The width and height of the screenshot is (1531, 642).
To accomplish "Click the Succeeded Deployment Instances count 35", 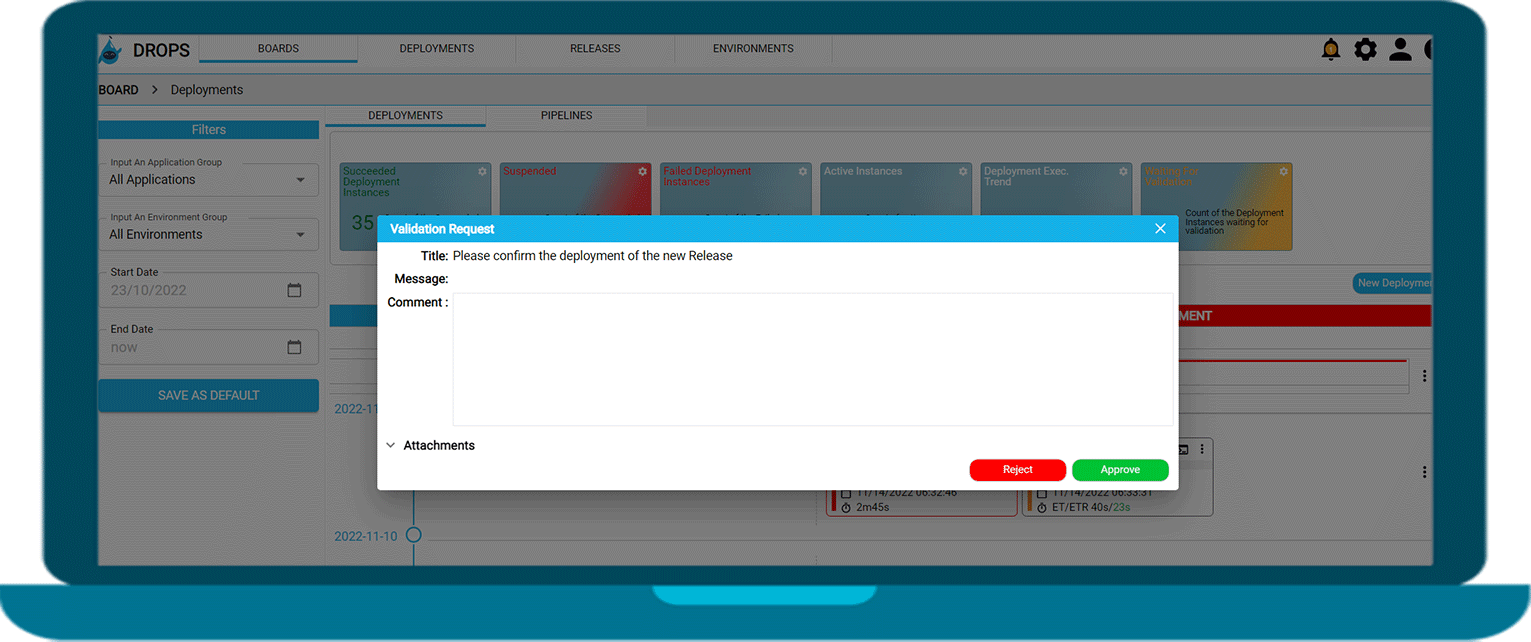I will click(362, 222).
